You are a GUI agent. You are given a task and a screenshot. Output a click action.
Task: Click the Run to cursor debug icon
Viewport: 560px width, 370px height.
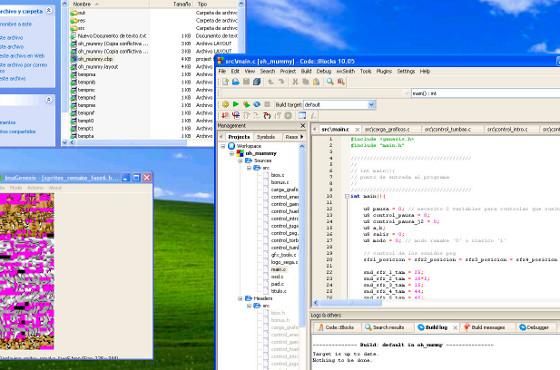tap(236, 115)
